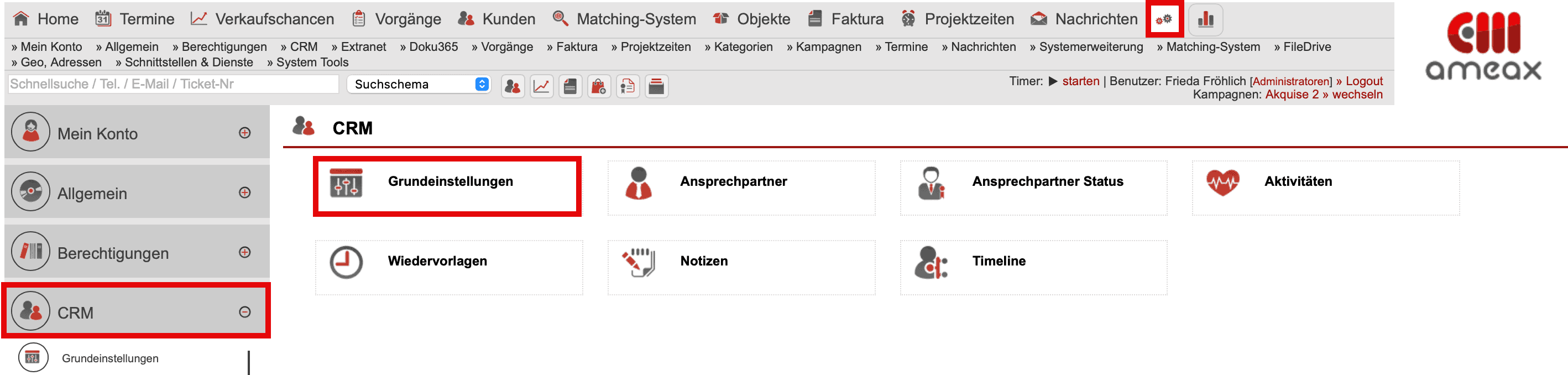
Task: Click the shopping bag toolbar icon
Action: pyautogui.click(x=598, y=86)
